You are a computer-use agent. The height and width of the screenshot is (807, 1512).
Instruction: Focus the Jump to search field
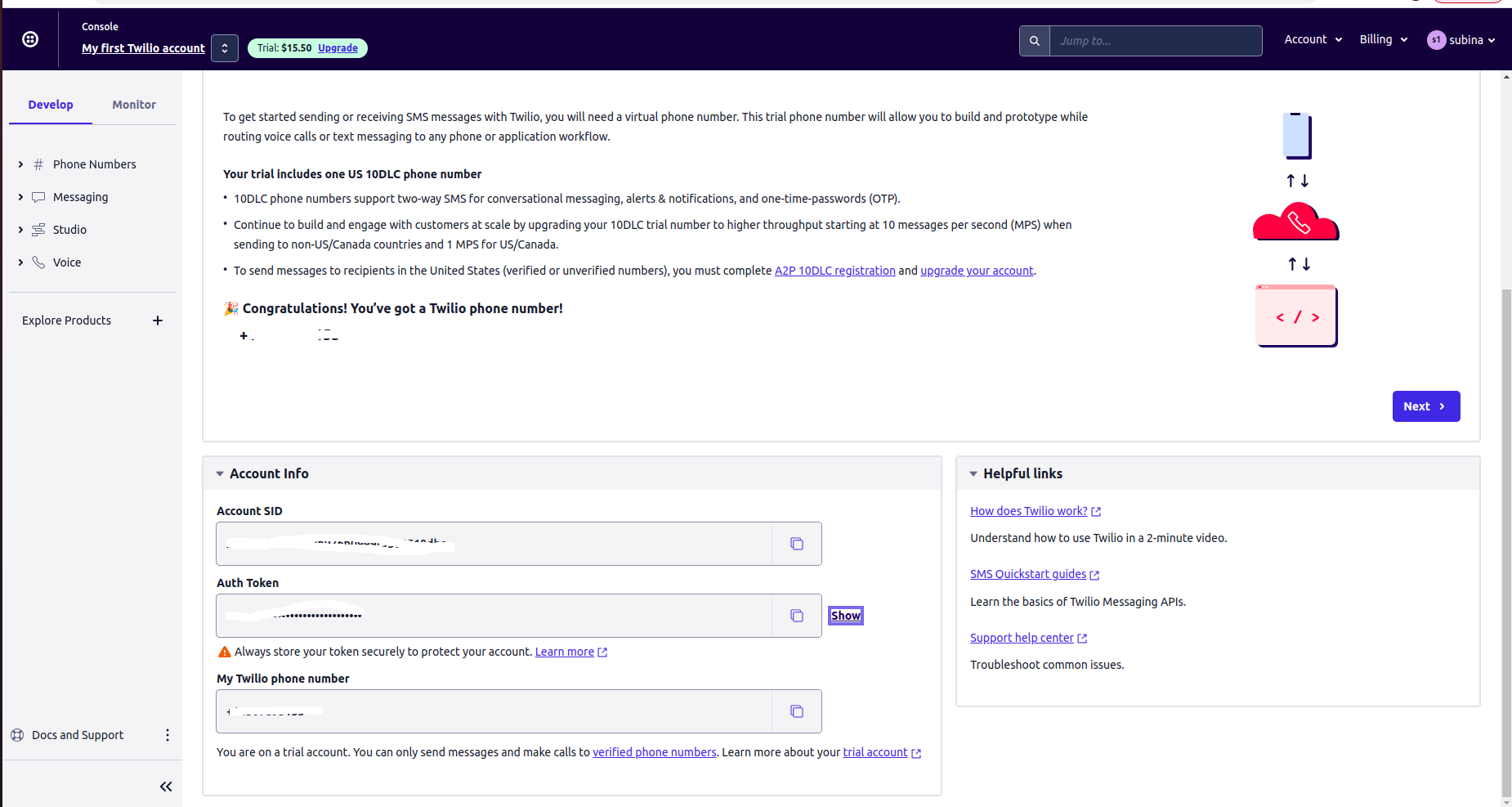click(x=1155, y=41)
